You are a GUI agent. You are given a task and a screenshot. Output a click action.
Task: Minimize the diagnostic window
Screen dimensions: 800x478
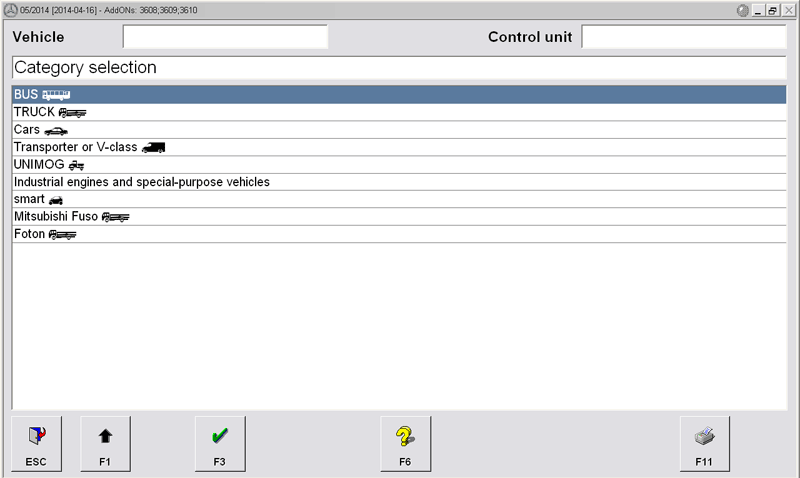pos(758,10)
